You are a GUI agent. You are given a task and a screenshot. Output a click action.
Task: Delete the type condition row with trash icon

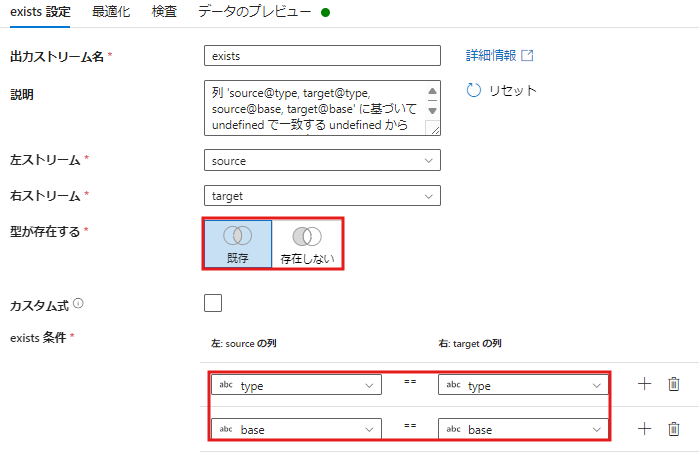674,384
